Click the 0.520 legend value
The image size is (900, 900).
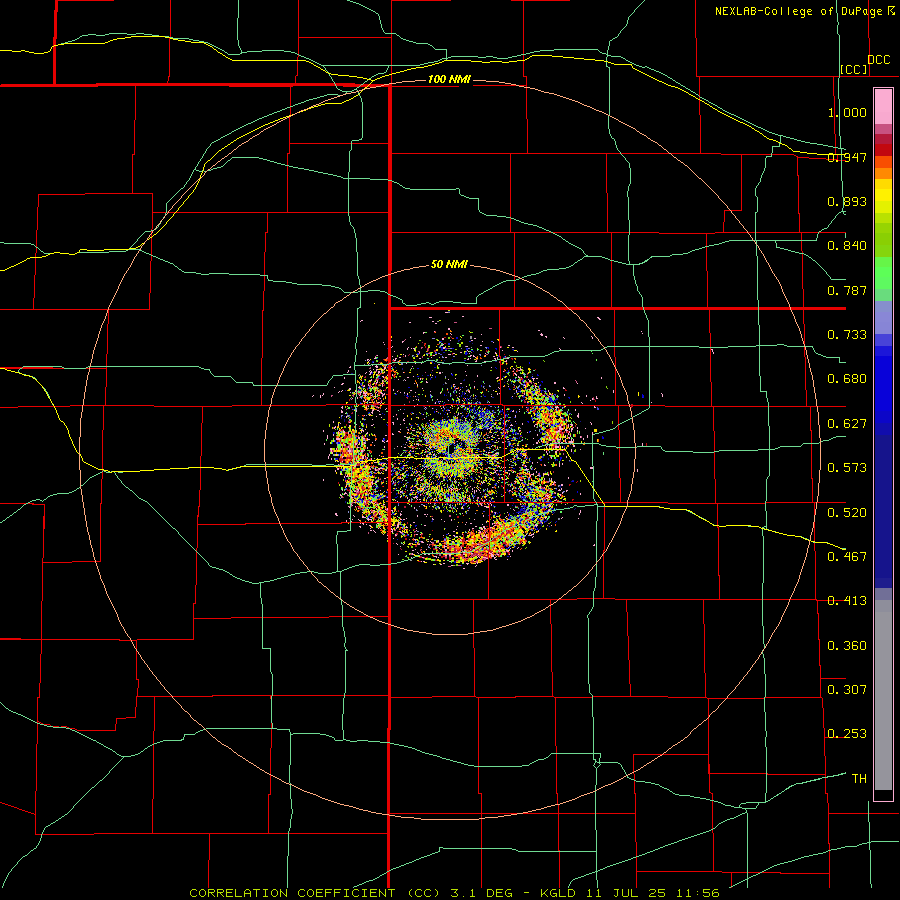(847, 513)
